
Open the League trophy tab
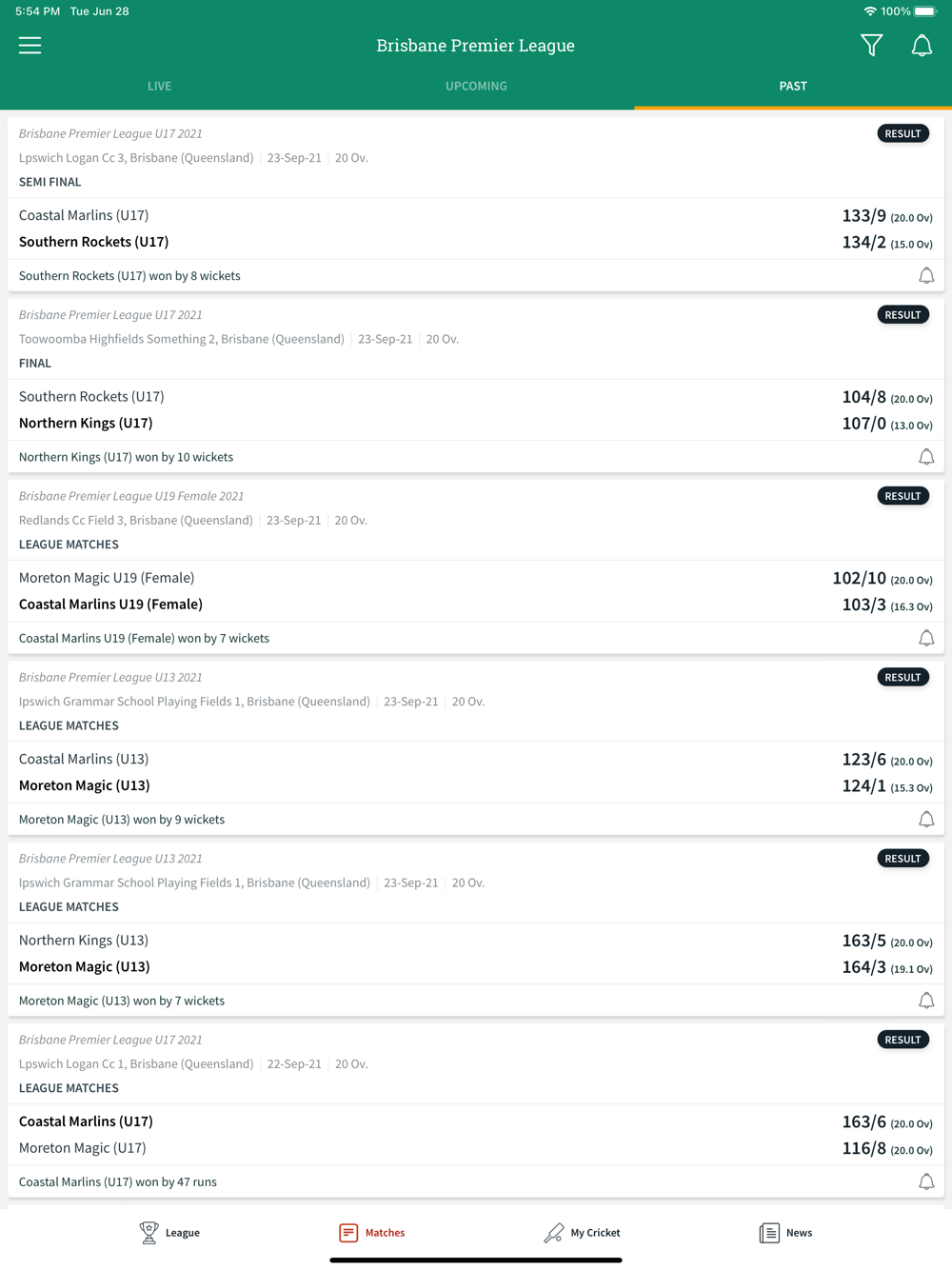coord(169,1233)
